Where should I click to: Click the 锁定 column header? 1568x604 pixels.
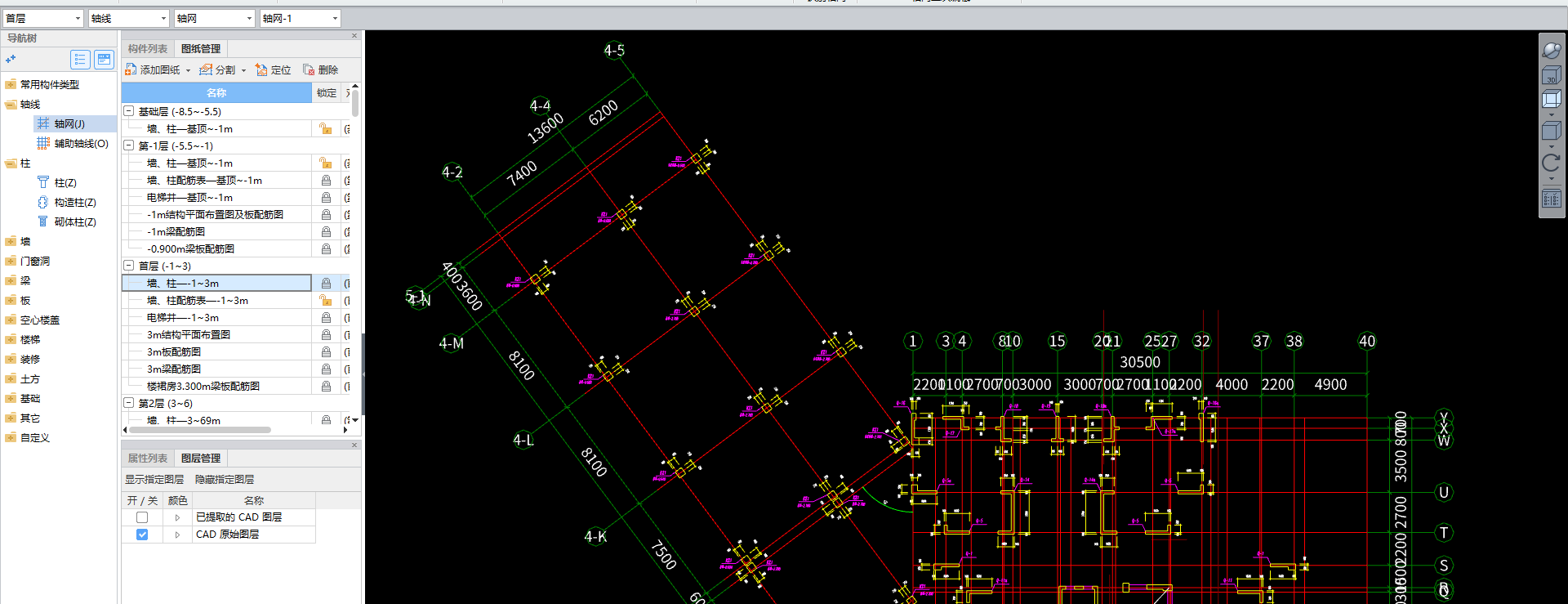click(327, 92)
